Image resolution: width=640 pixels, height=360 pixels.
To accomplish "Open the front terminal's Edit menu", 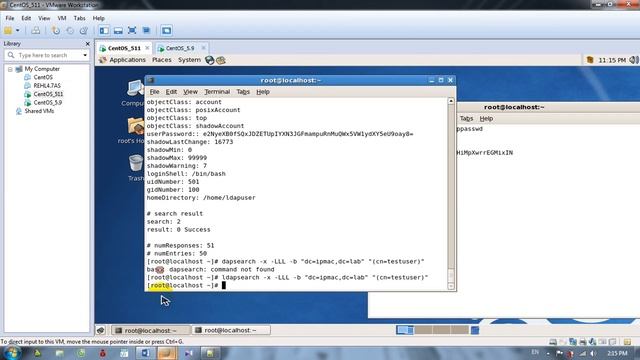I will [x=171, y=92].
